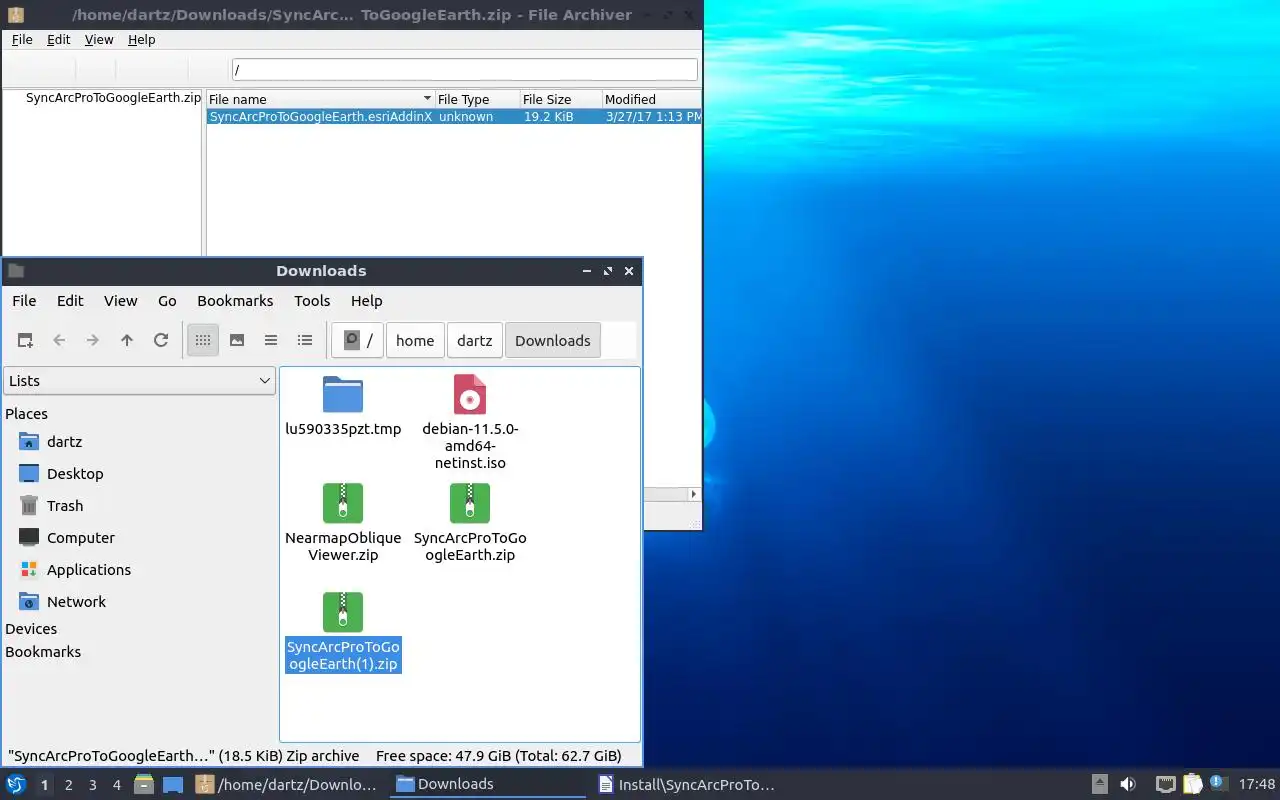
Task: Open Trash in the Places sidebar
Action: click(x=65, y=505)
